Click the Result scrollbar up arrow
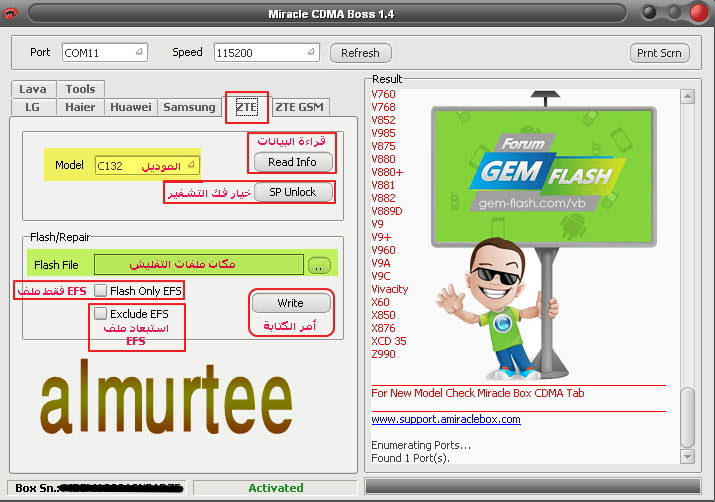This screenshot has width=715, height=502. point(687,97)
